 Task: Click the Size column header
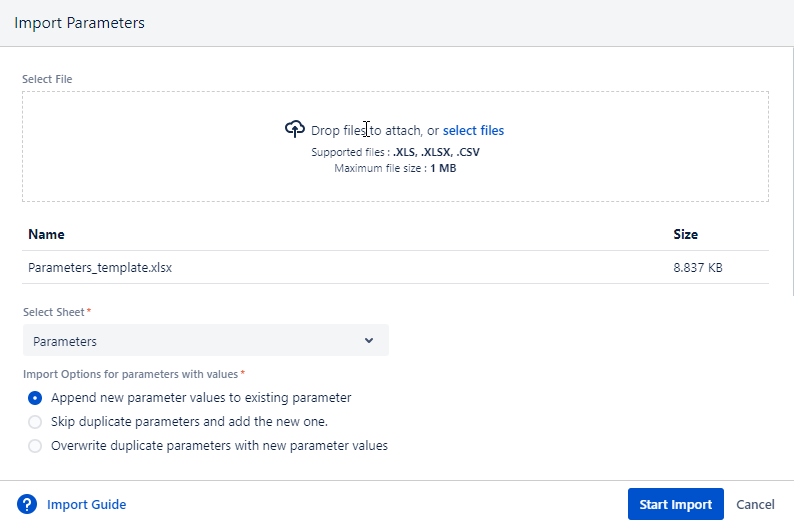pyautogui.click(x=685, y=235)
